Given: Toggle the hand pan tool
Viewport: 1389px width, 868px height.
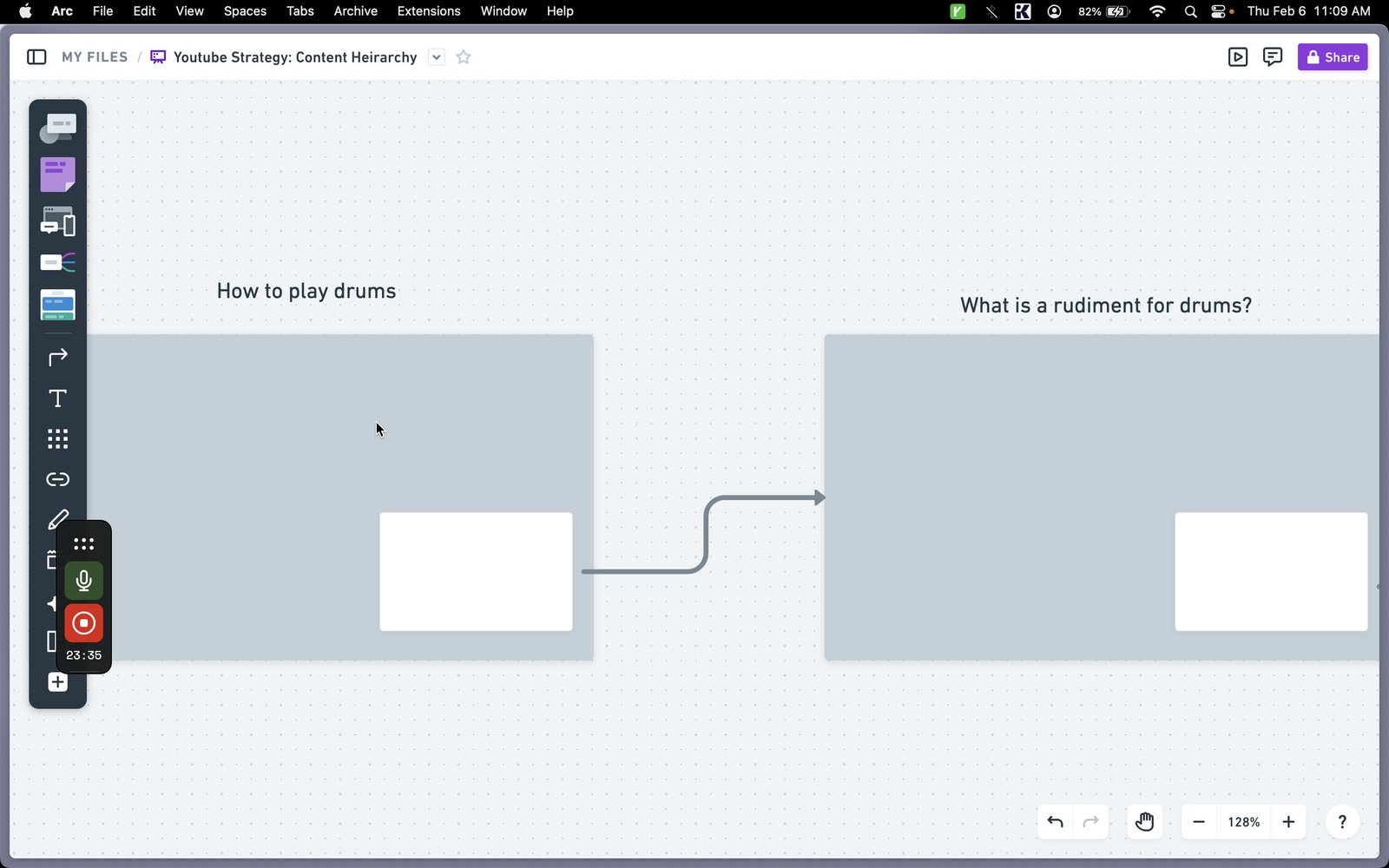Looking at the screenshot, I should pos(1145,822).
